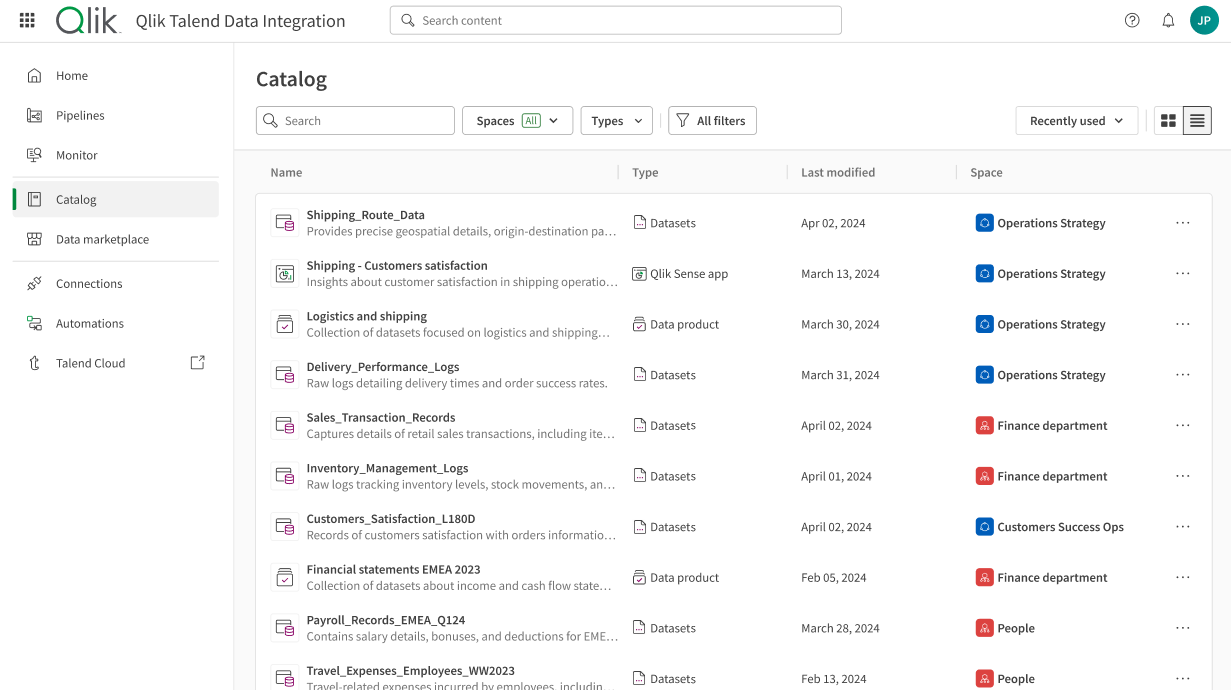Click the Catalog search field
Image resolution: width=1231 pixels, height=690 pixels.
[355, 120]
